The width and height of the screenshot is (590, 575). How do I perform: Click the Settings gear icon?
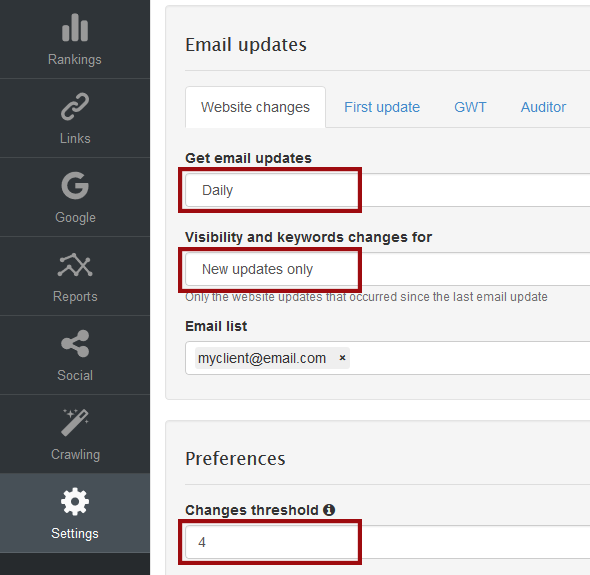click(75, 502)
